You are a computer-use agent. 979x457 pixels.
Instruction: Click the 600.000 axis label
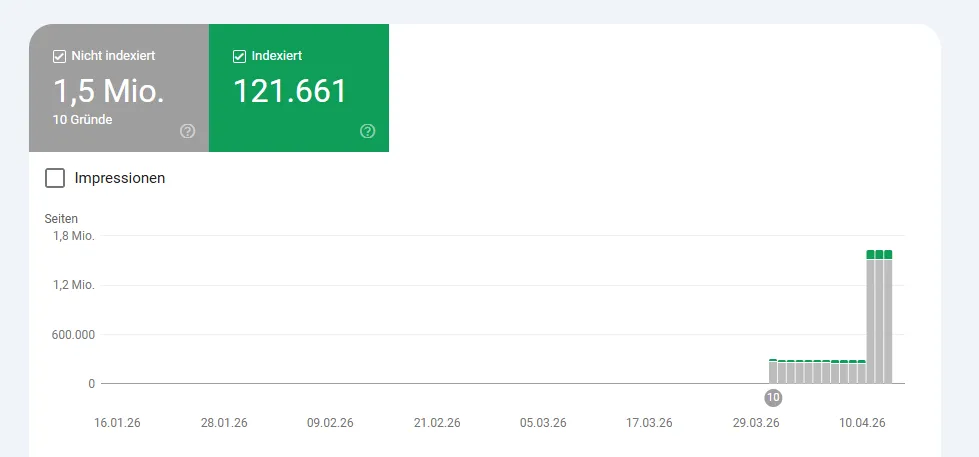[73, 335]
